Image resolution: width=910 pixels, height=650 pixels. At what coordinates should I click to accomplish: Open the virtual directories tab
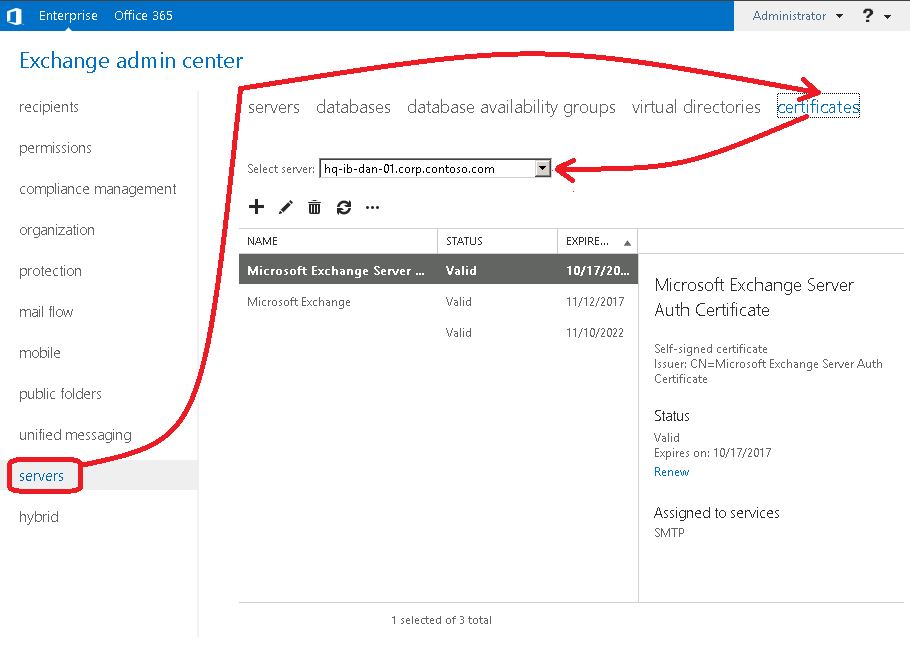696,107
